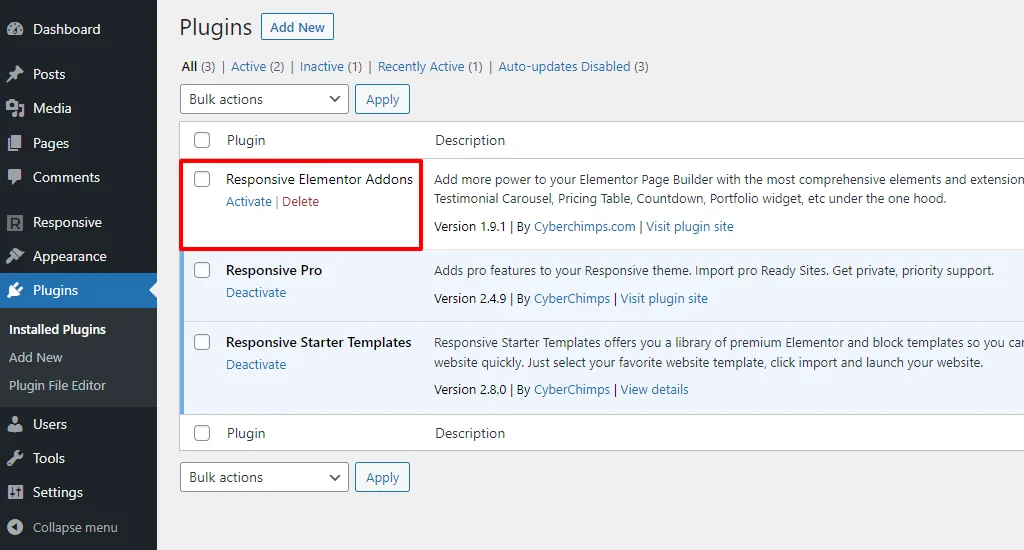The width and height of the screenshot is (1024, 550).
Task: Click the Dashboard gauge icon
Action: (15, 29)
